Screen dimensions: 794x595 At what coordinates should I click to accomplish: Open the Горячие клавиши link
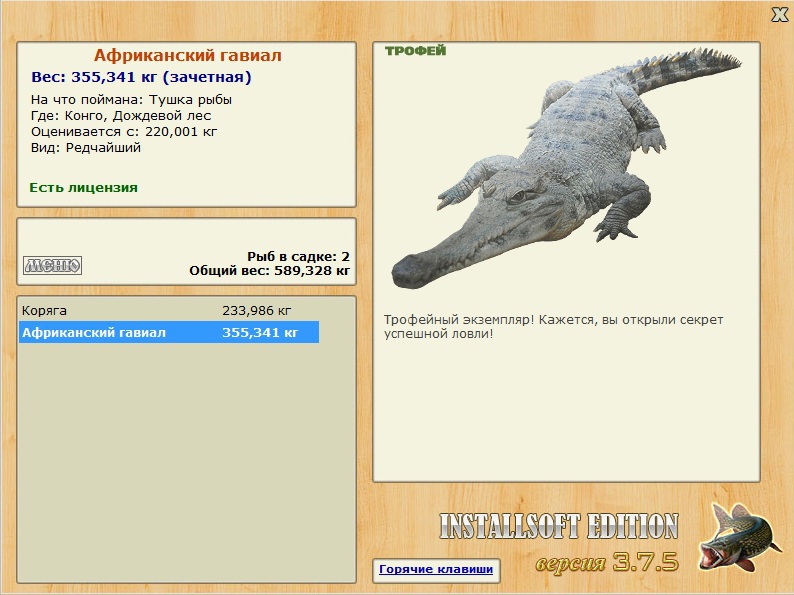(436, 569)
